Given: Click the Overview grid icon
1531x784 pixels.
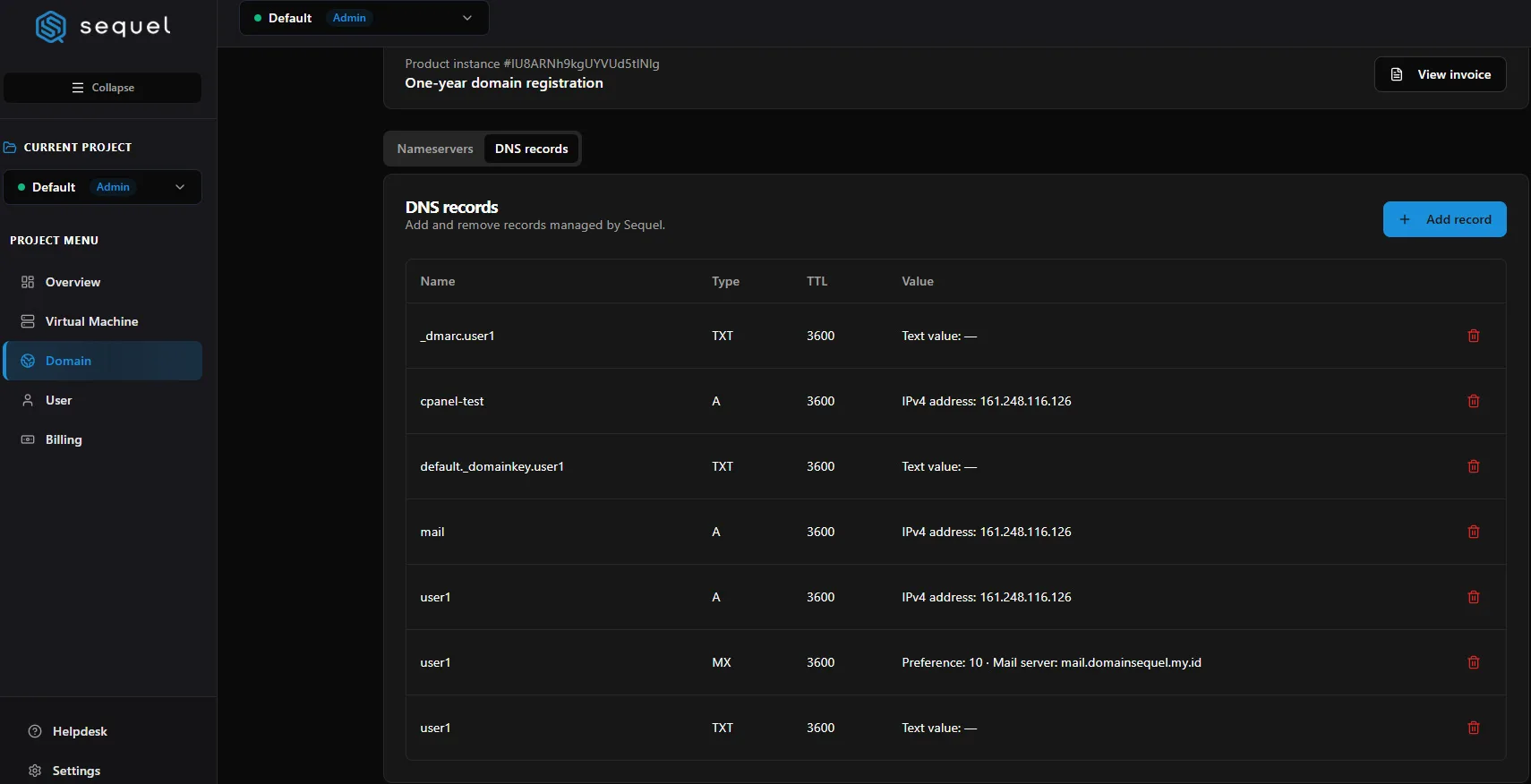Looking at the screenshot, I should click(28, 282).
